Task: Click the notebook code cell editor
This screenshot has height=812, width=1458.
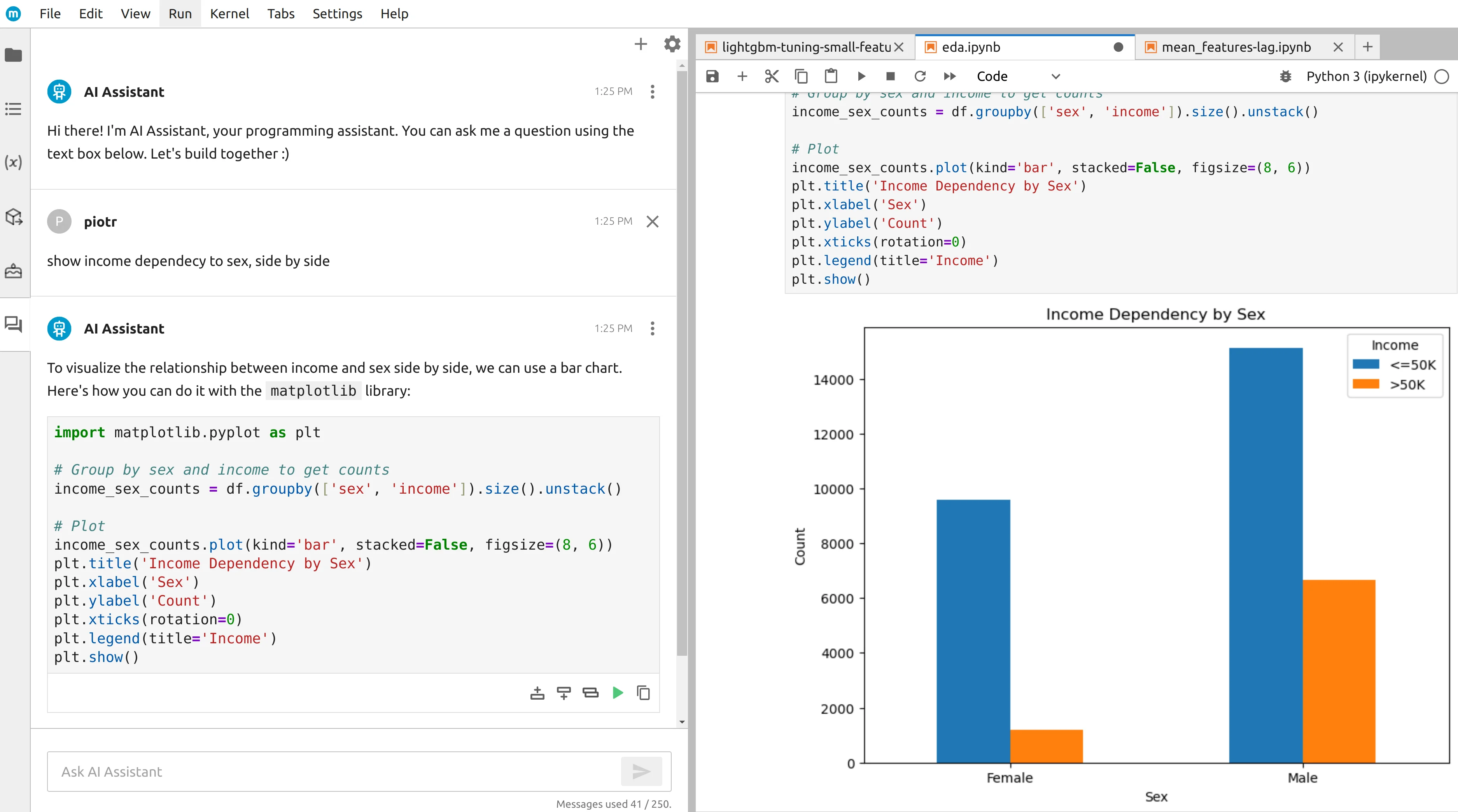Action: (1121, 192)
